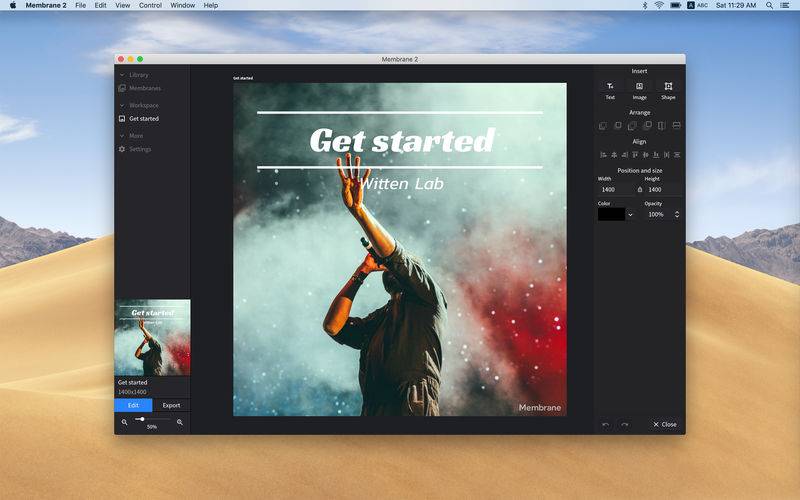
Task: Collapse the Workspace section
Action: 122,105
